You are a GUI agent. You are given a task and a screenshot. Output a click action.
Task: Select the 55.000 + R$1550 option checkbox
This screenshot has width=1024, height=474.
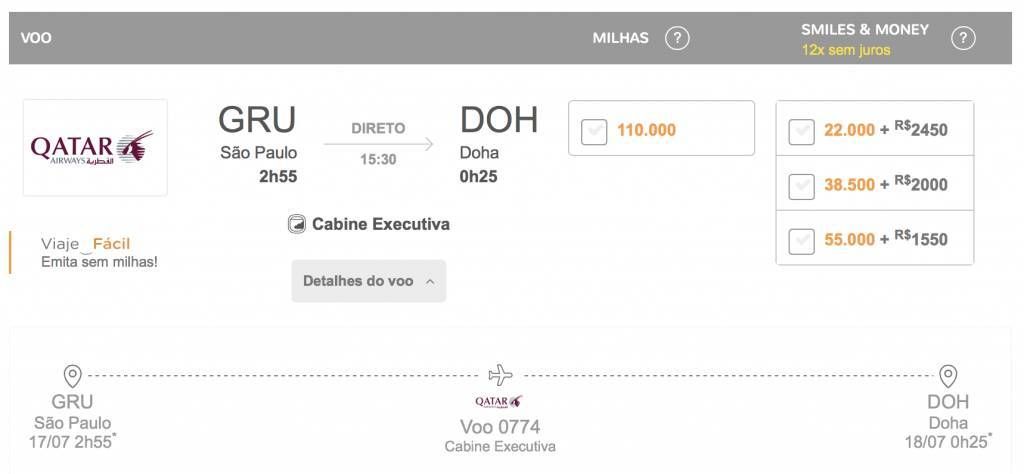click(801, 242)
